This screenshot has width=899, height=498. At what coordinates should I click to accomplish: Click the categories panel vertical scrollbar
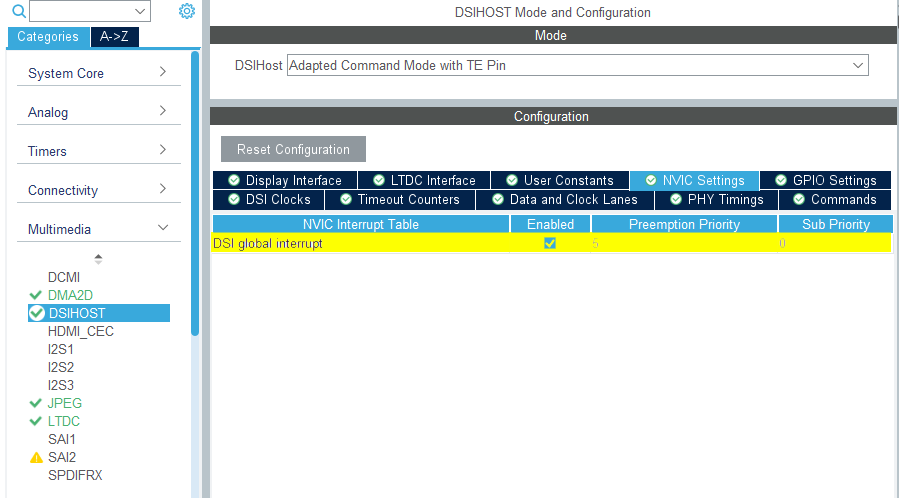(x=195, y=200)
